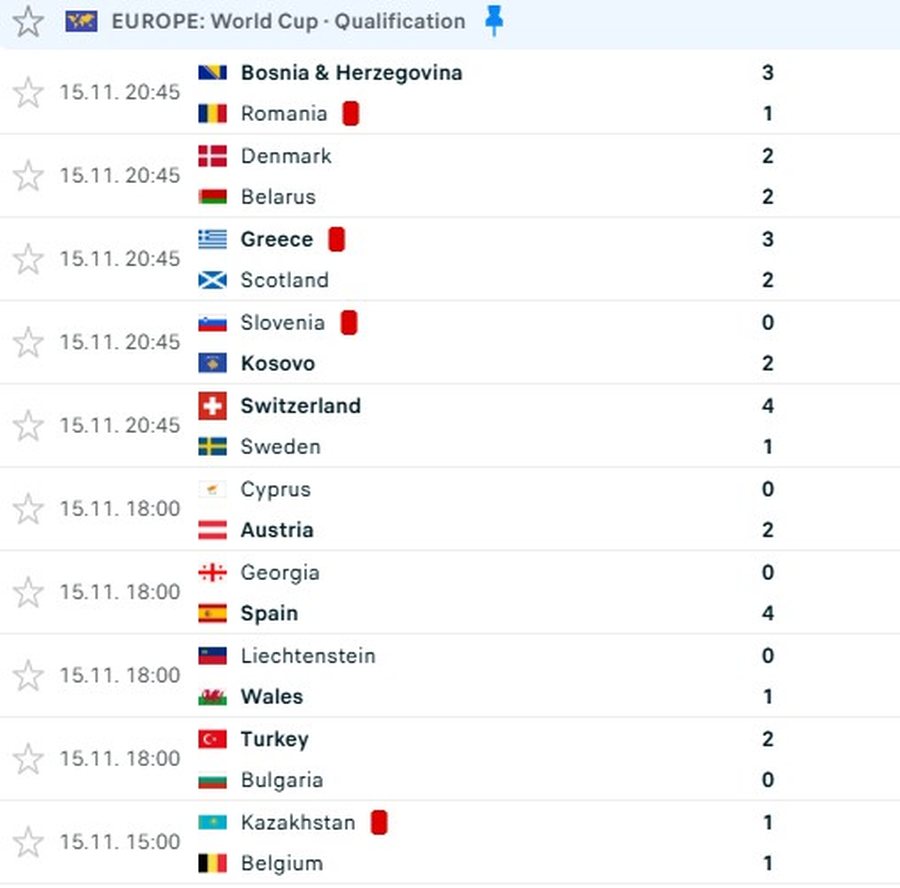
Task: Open the EUROPE: World Cup - Qualification league
Action: coord(288,21)
